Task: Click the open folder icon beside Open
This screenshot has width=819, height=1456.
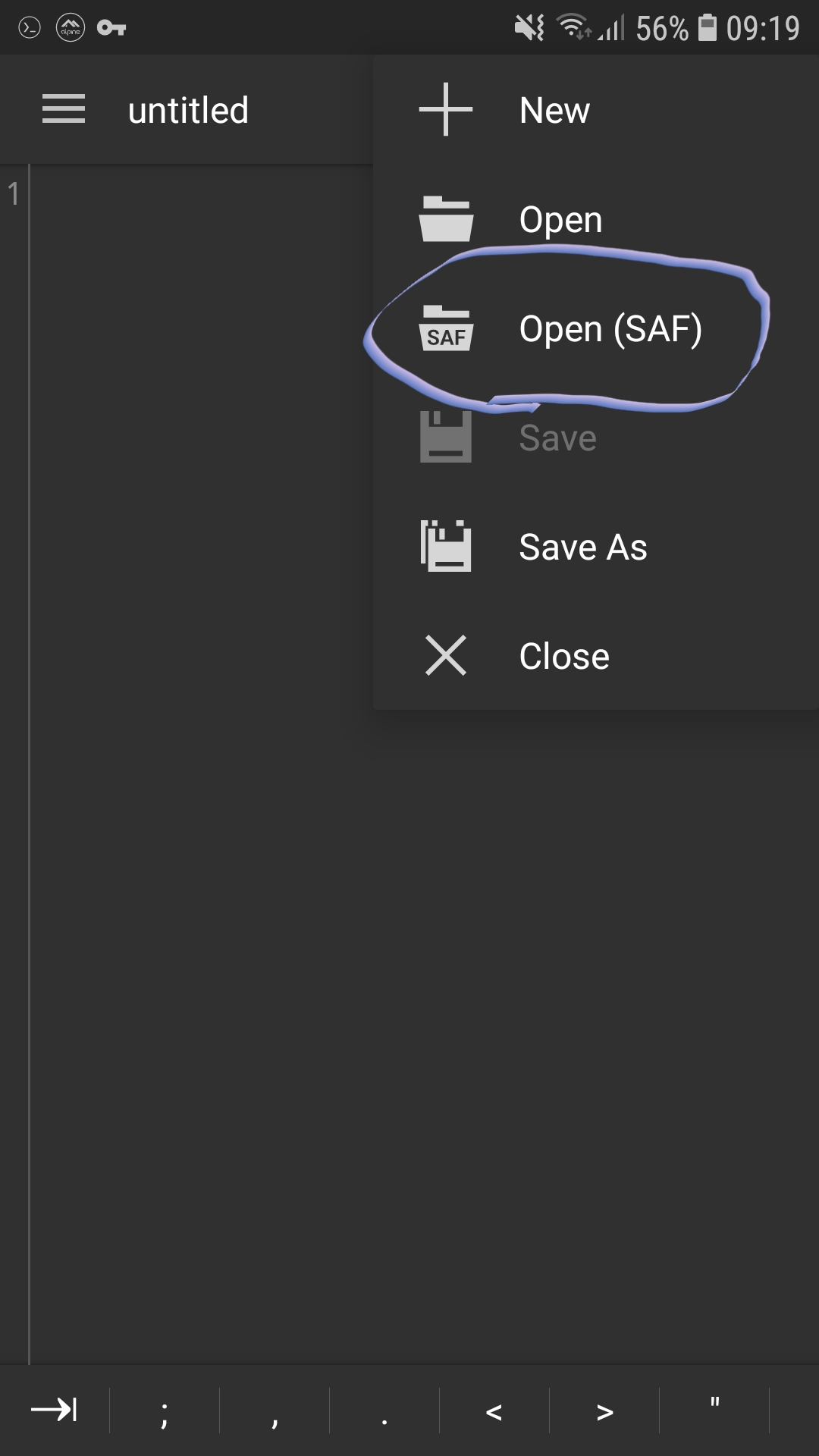Action: pyautogui.click(x=444, y=218)
